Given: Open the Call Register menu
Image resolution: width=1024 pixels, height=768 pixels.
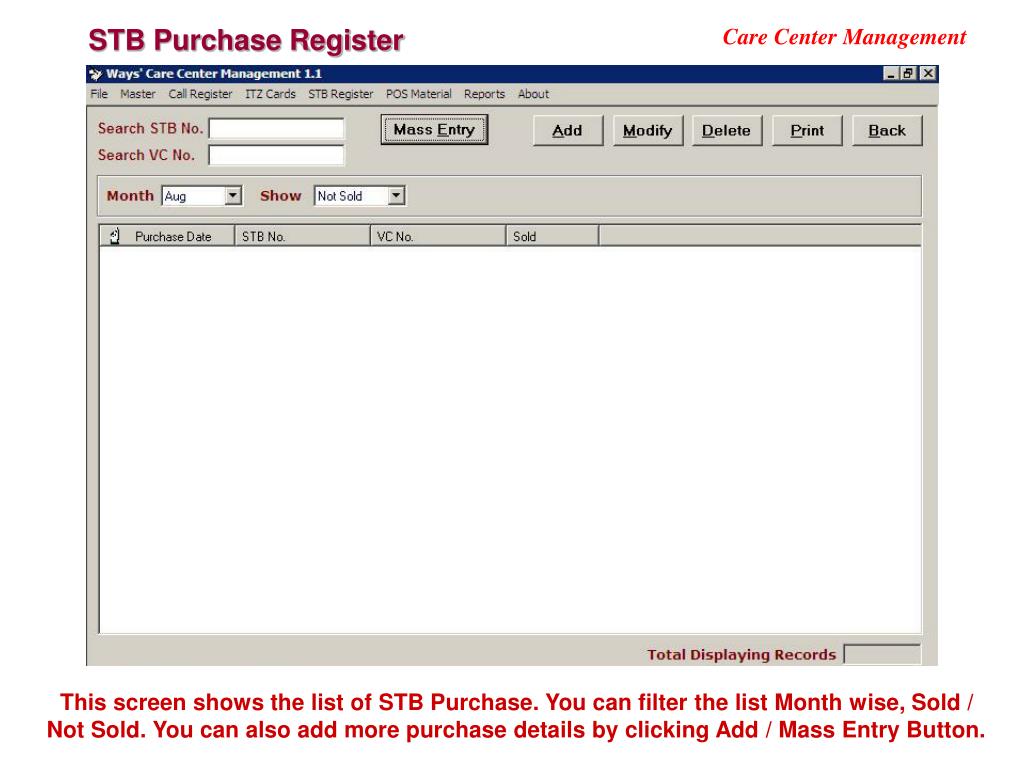Looking at the screenshot, I should pyautogui.click(x=200, y=94).
